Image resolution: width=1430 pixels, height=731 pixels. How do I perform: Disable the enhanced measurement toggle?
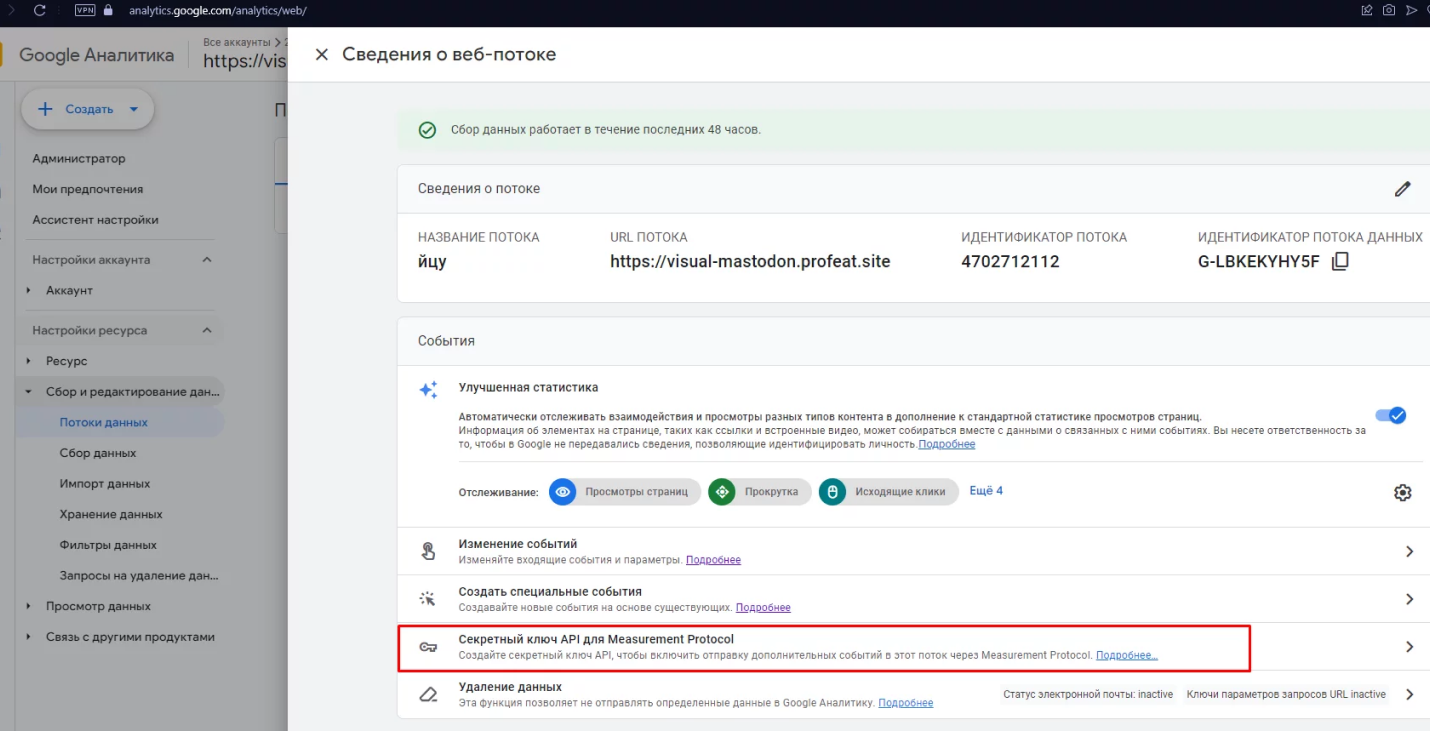(1390, 415)
